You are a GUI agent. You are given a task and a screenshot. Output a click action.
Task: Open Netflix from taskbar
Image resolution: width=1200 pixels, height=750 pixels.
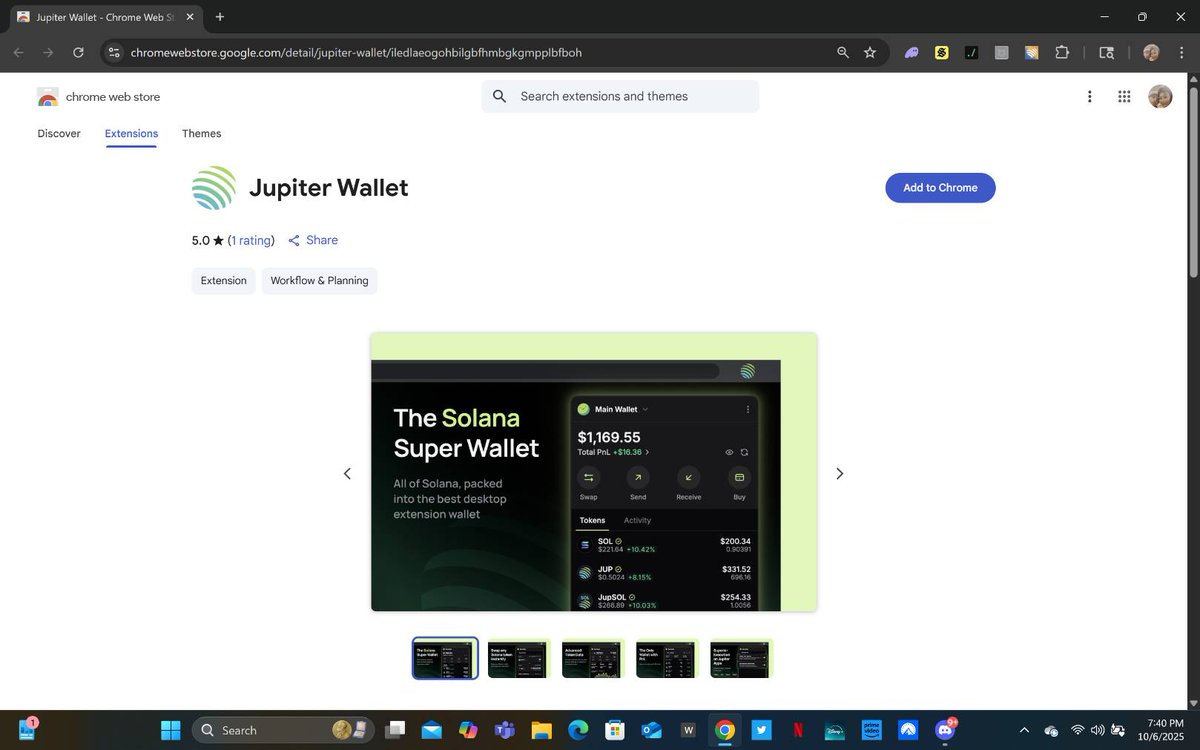pyautogui.click(x=798, y=730)
